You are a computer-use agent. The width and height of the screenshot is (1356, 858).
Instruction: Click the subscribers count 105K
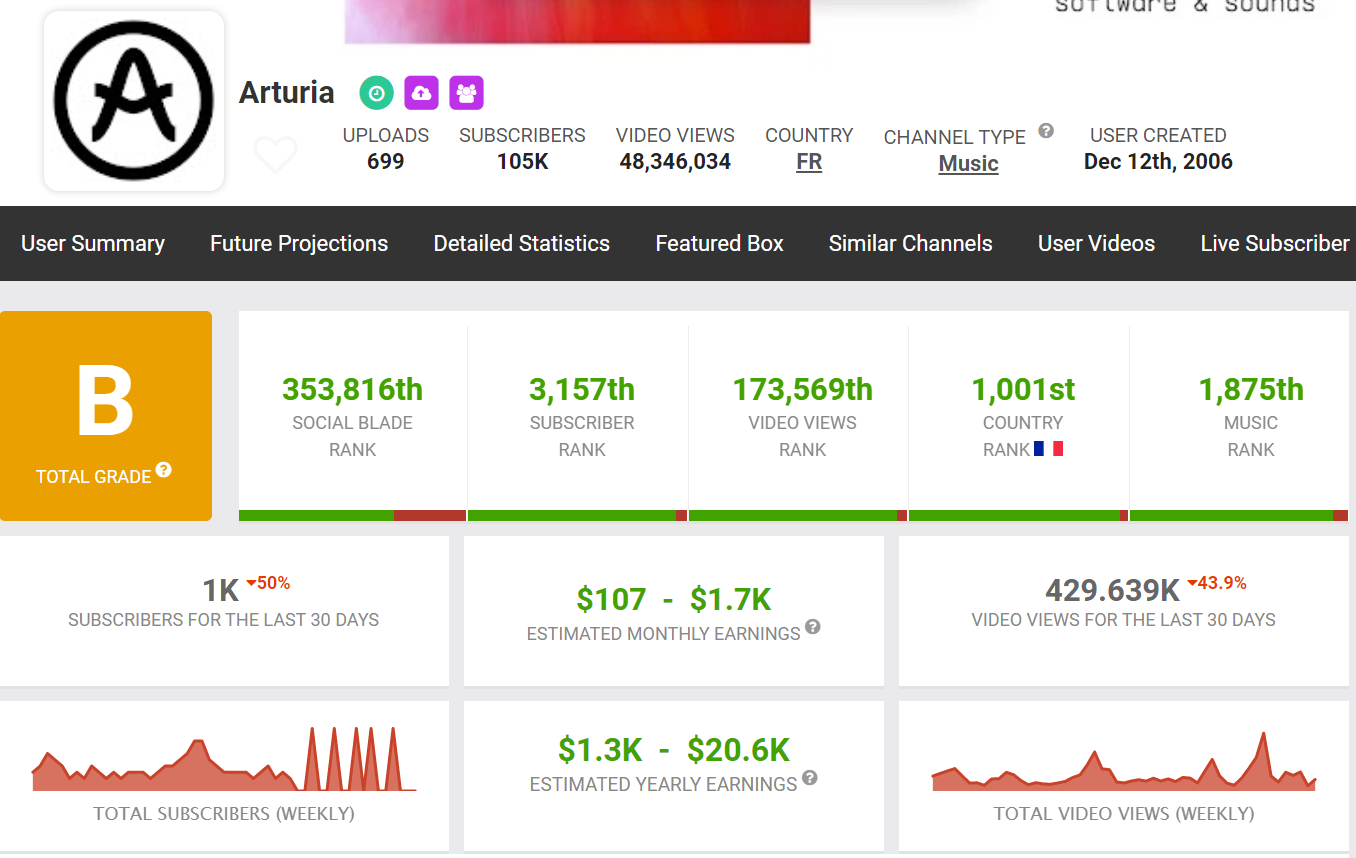tap(523, 162)
